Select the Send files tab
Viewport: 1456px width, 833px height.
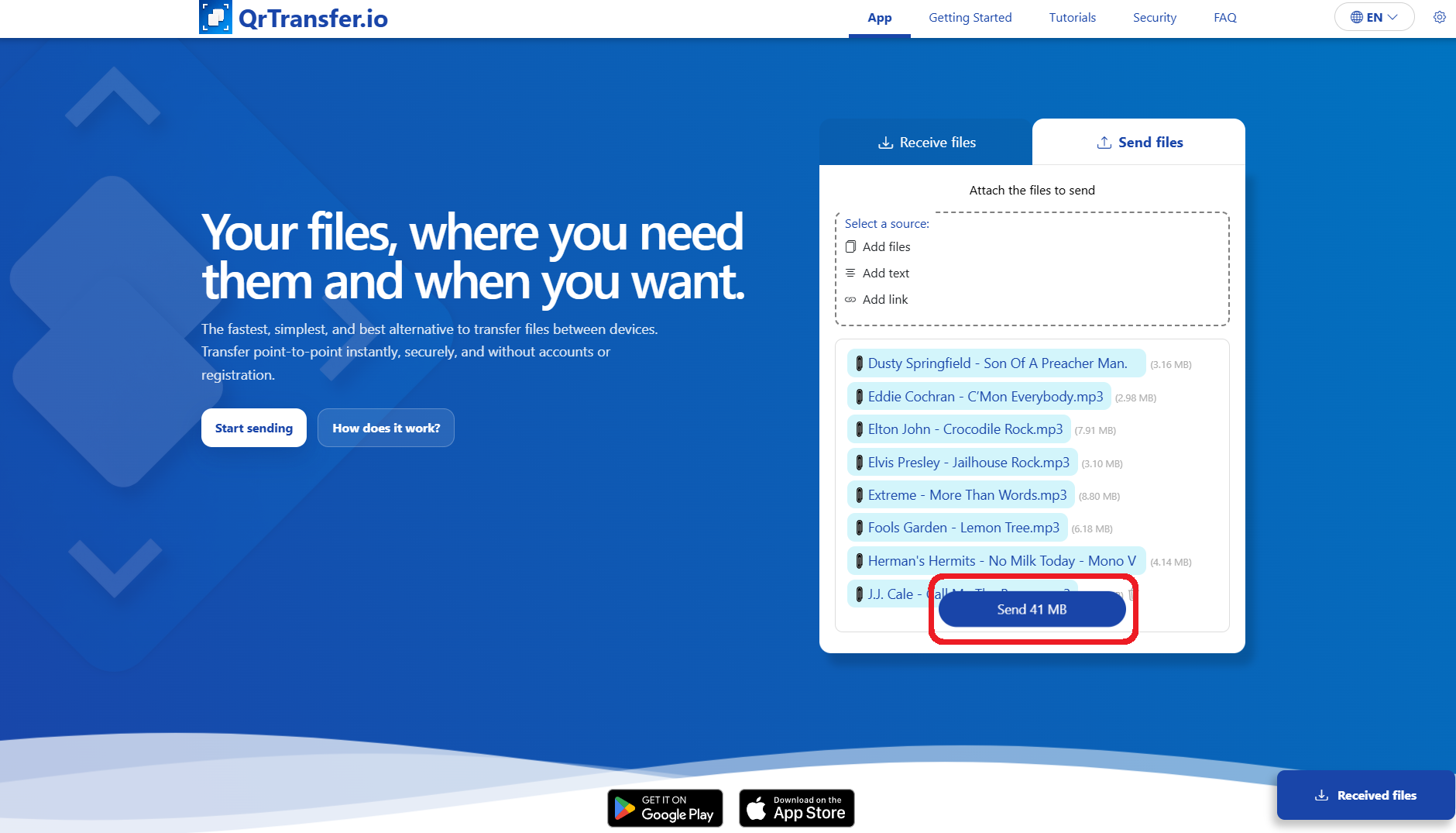coord(1138,142)
